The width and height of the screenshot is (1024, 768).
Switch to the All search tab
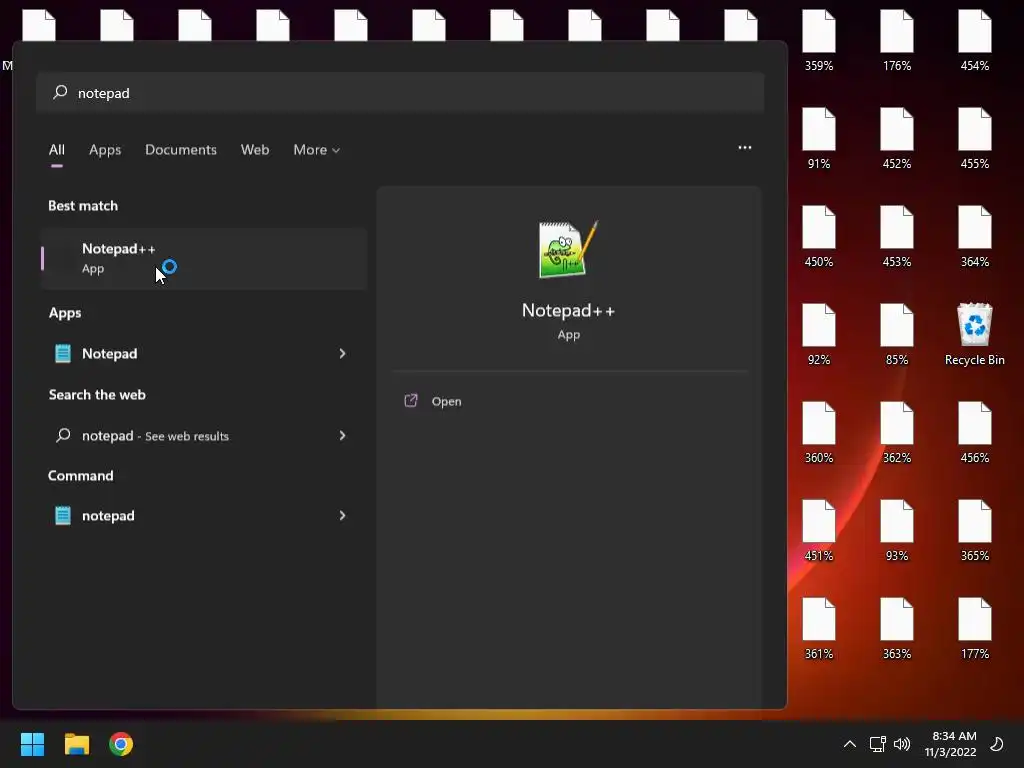point(57,150)
